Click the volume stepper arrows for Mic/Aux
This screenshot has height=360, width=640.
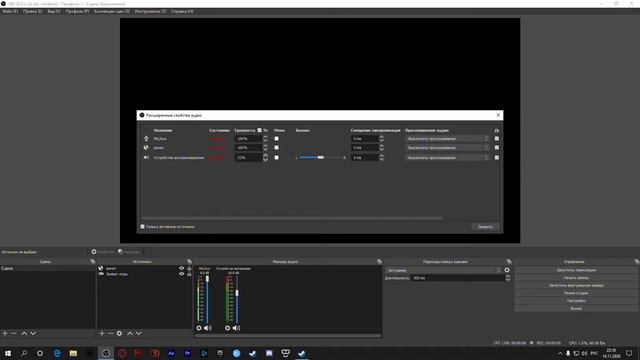tap(265, 139)
